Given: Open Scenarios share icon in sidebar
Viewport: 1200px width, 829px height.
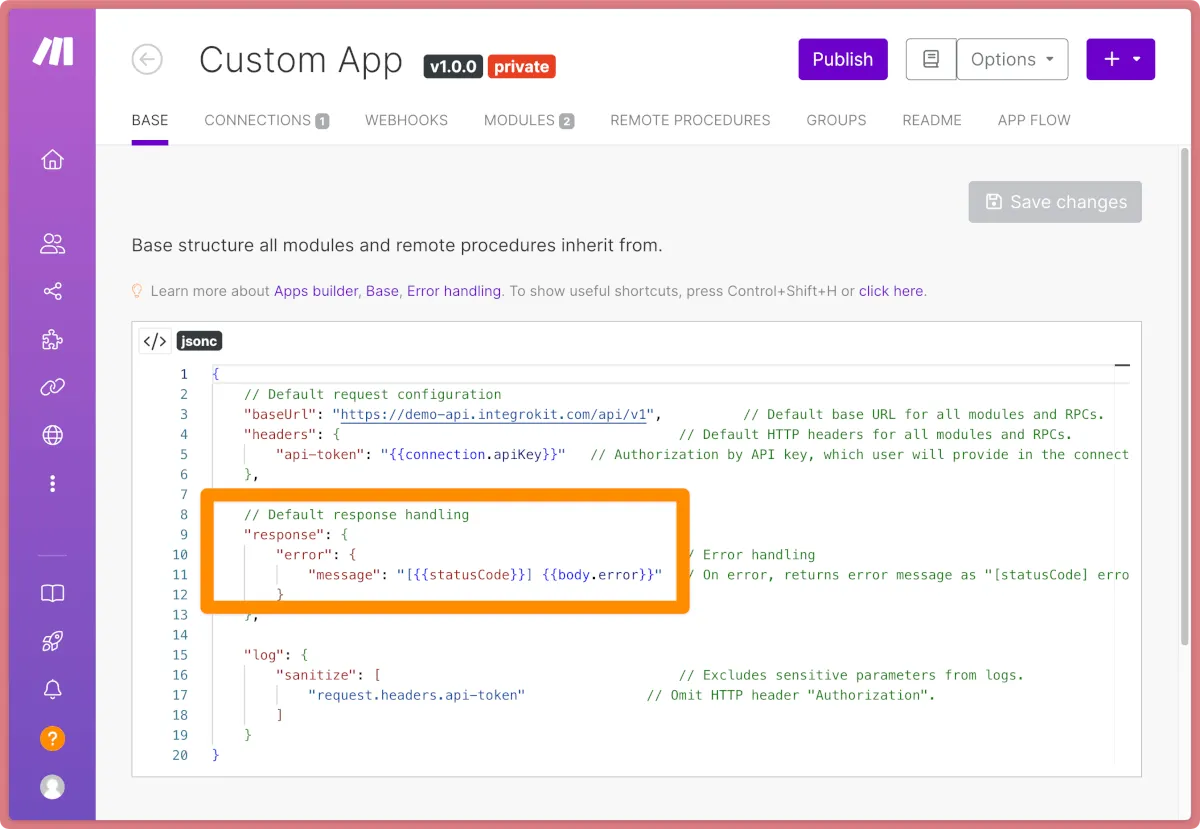Looking at the screenshot, I should coord(53,291).
